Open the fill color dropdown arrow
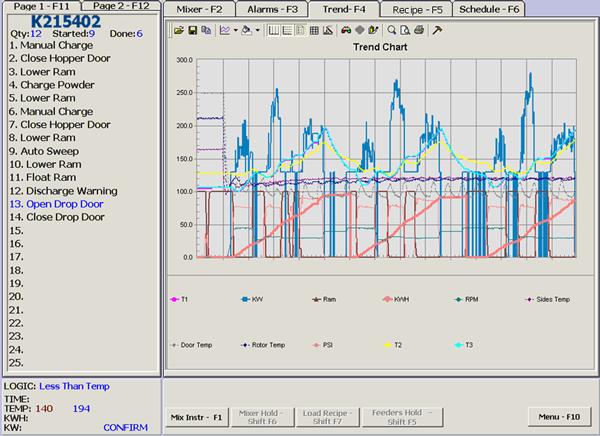 [258, 30]
